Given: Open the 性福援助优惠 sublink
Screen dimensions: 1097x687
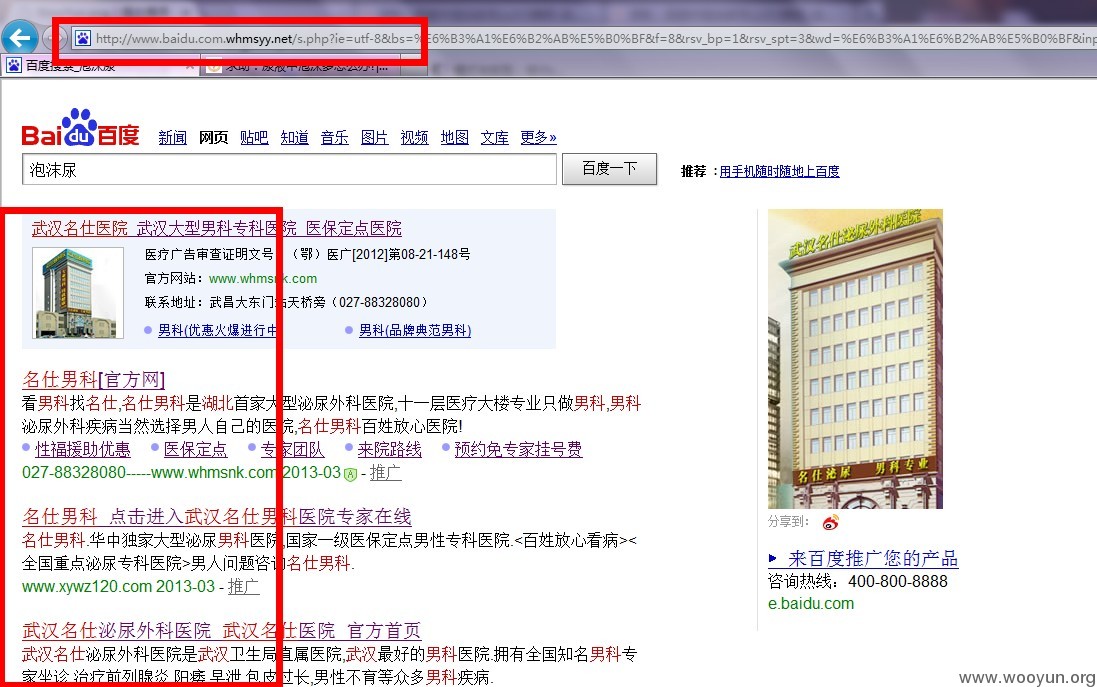Looking at the screenshot, I should coord(83,449).
